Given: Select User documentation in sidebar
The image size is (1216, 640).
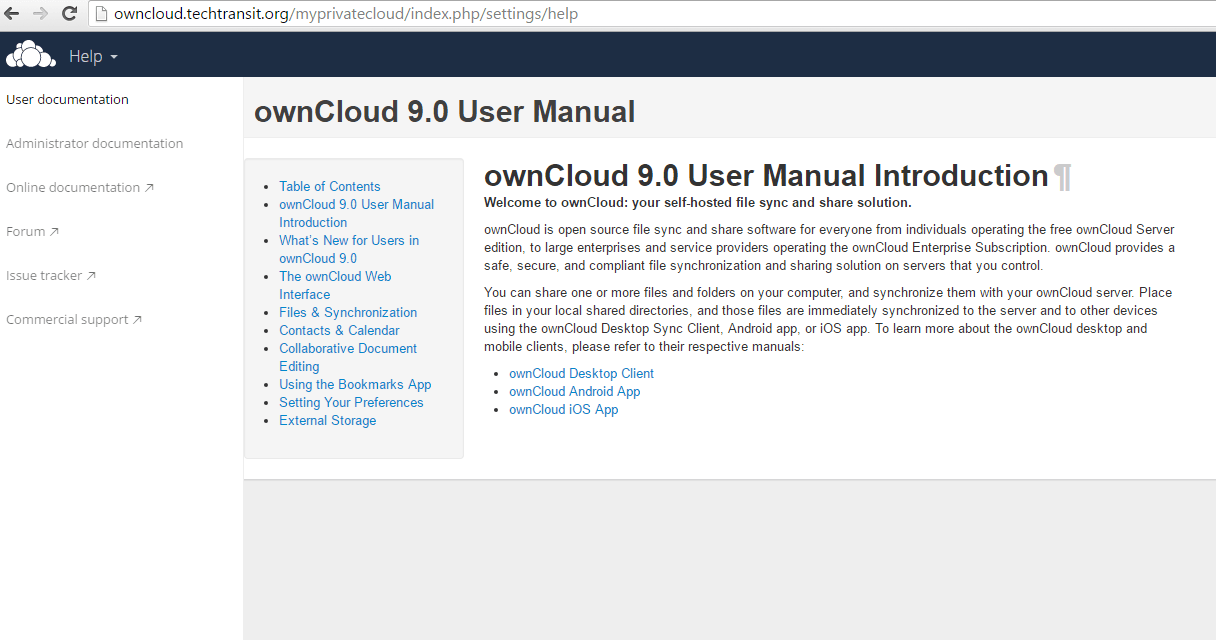Looking at the screenshot, I should [68, 99].
